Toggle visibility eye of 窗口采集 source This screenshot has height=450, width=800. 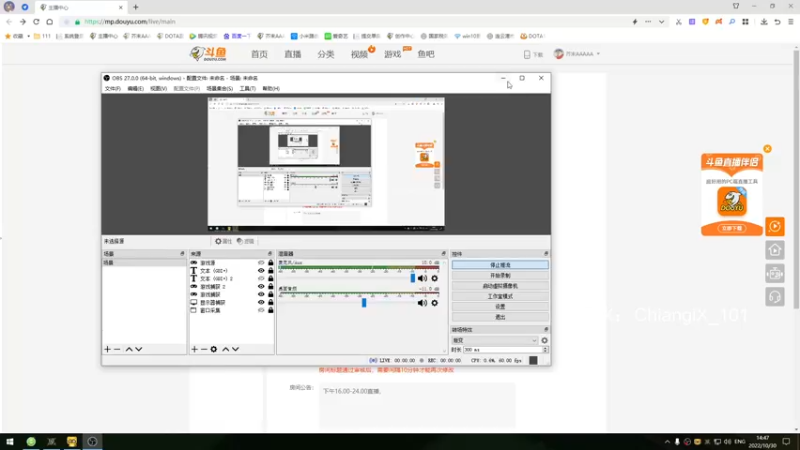(x=261, y=310)
